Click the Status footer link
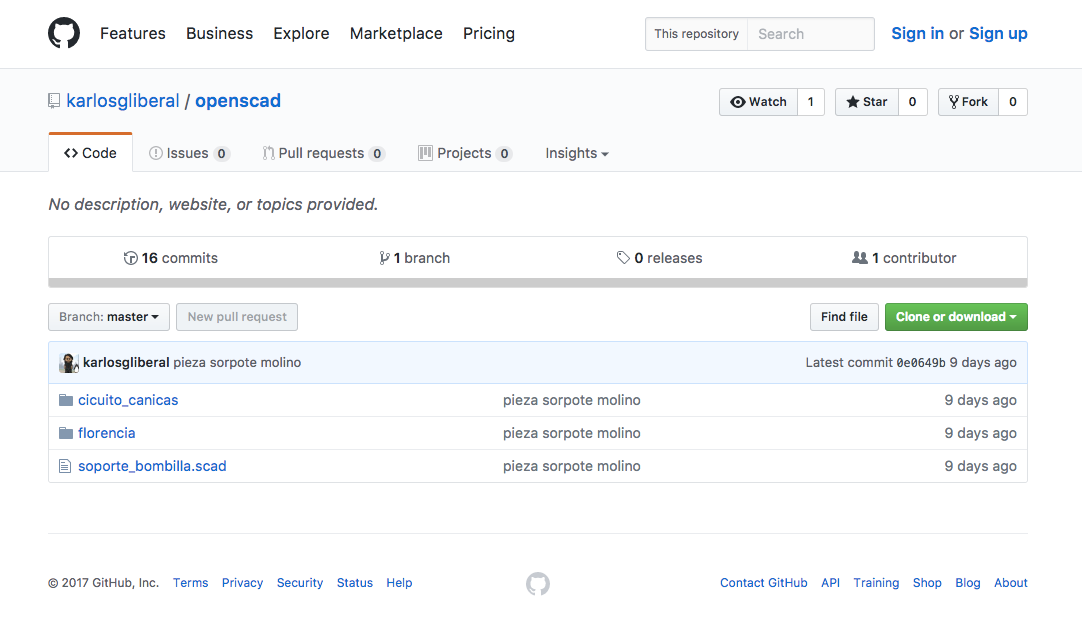The width and height of the screenshot is (1082, 643). coord(355,583)
